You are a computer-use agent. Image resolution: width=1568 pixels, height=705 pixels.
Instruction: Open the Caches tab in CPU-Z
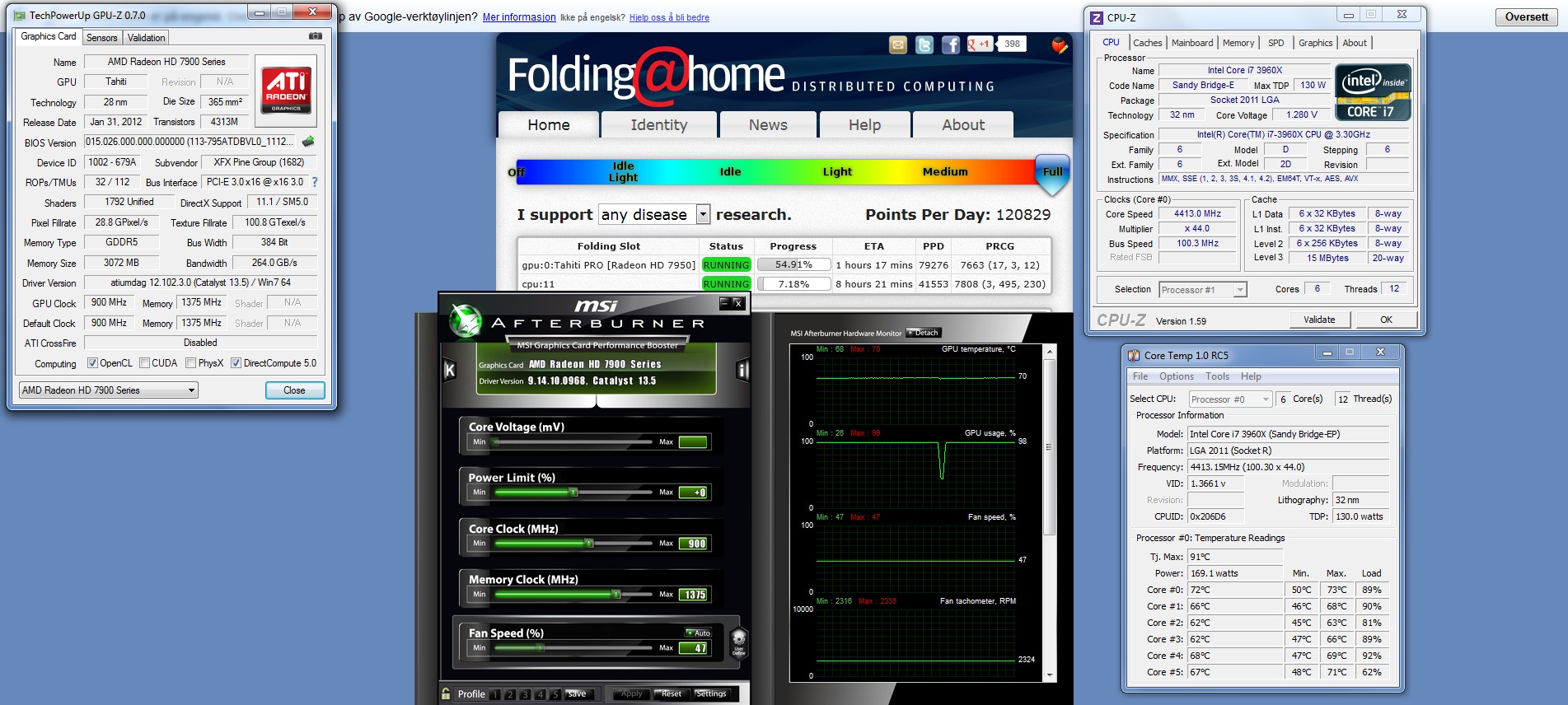1147,43
